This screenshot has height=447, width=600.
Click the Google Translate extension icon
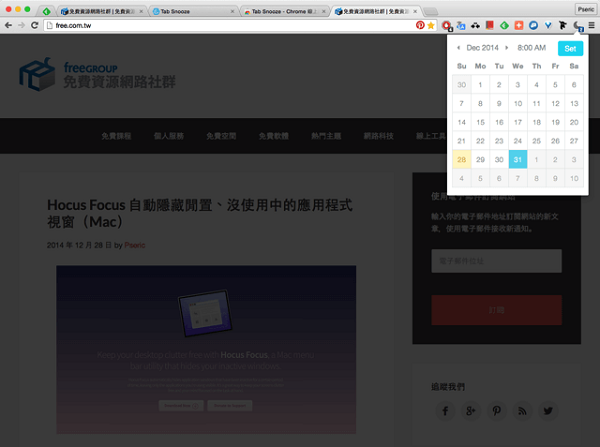point(461,26)
